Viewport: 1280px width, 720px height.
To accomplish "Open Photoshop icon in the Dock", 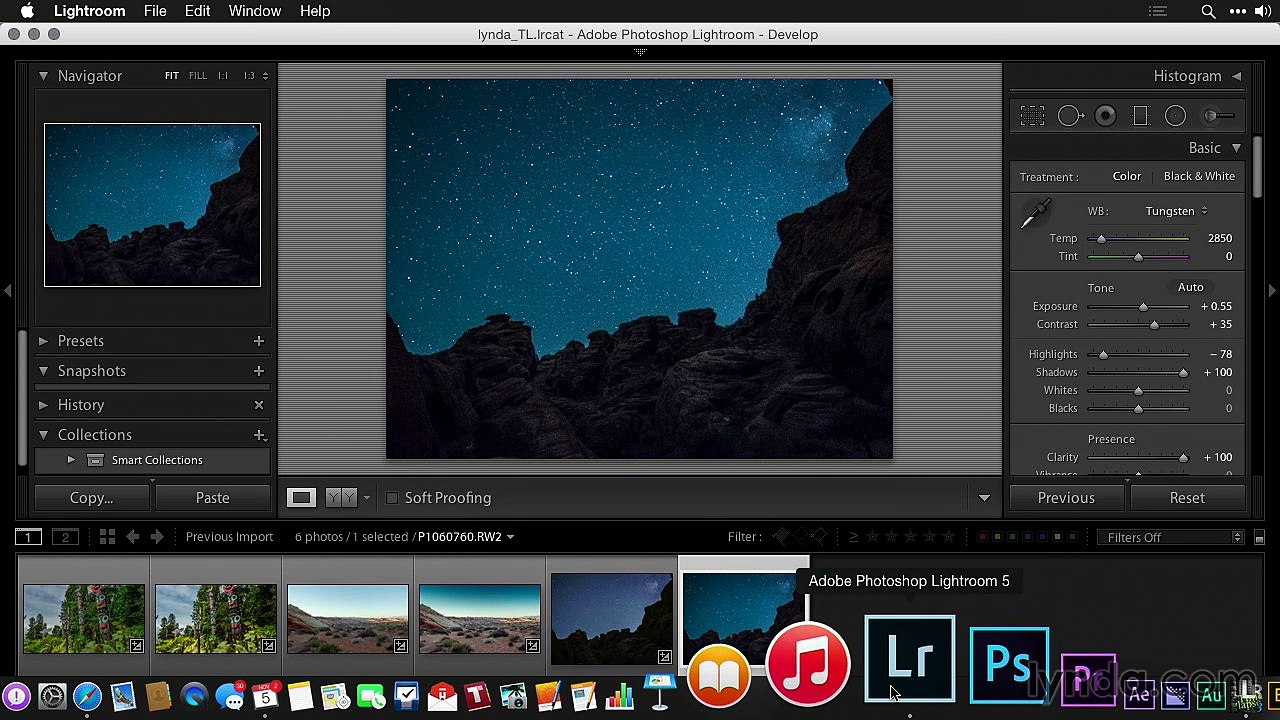I will pos(1009,665).
